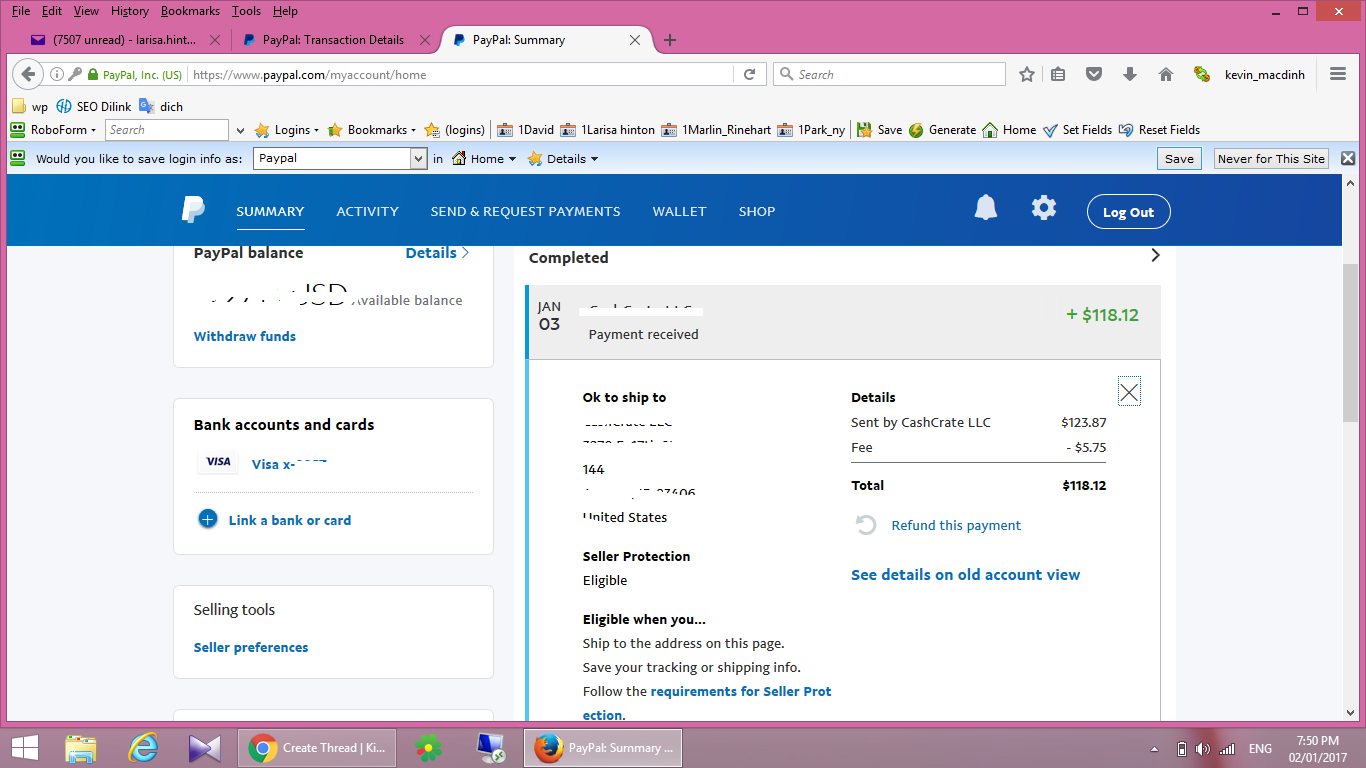
Task: Click the circular refund arrow icon
Action: pyautogui.click(x=866, y=525)
